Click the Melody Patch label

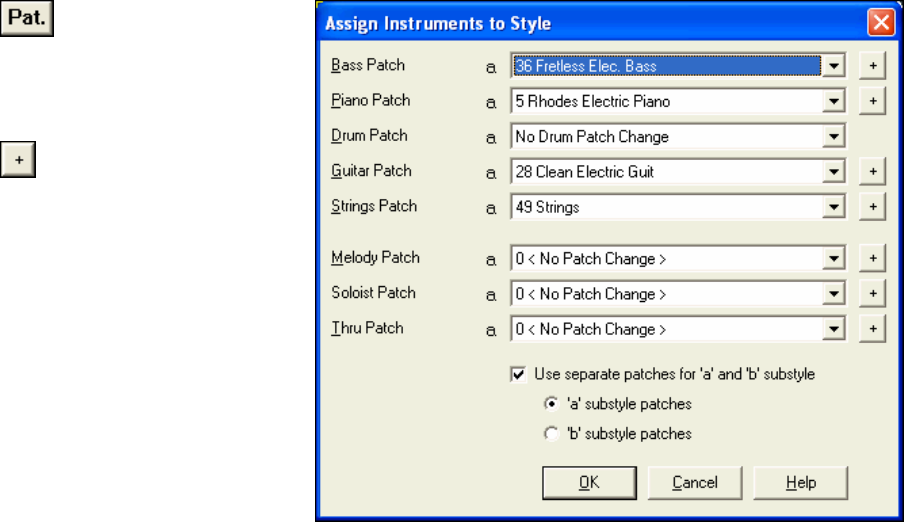[375, 258]
